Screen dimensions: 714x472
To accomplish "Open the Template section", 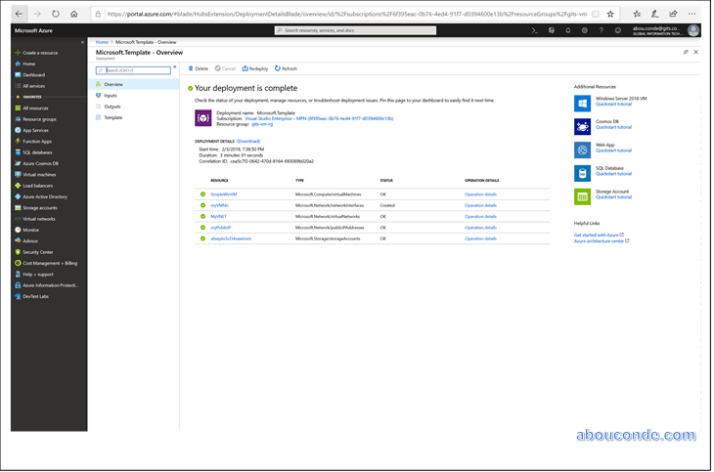I will coord(112,117).
